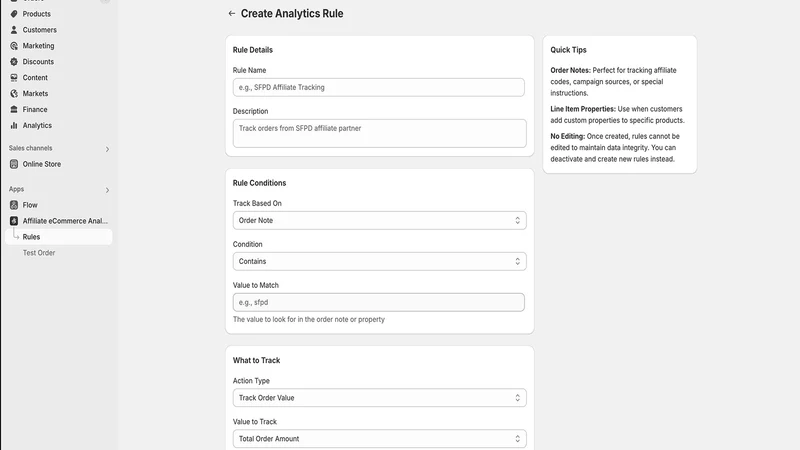Click the Markets globe icon
This screenshot has width=800, height=450.
[14, 93]
